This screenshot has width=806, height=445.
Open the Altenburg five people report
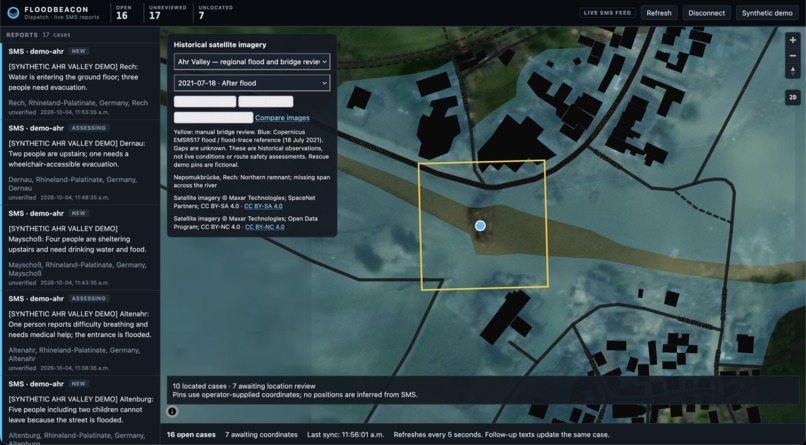80,410
